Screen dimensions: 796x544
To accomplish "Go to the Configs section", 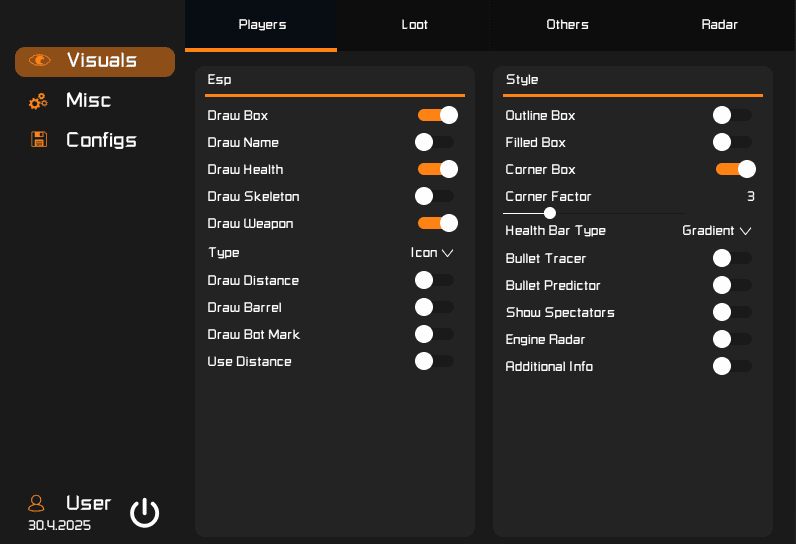I will tap(101, 140).
